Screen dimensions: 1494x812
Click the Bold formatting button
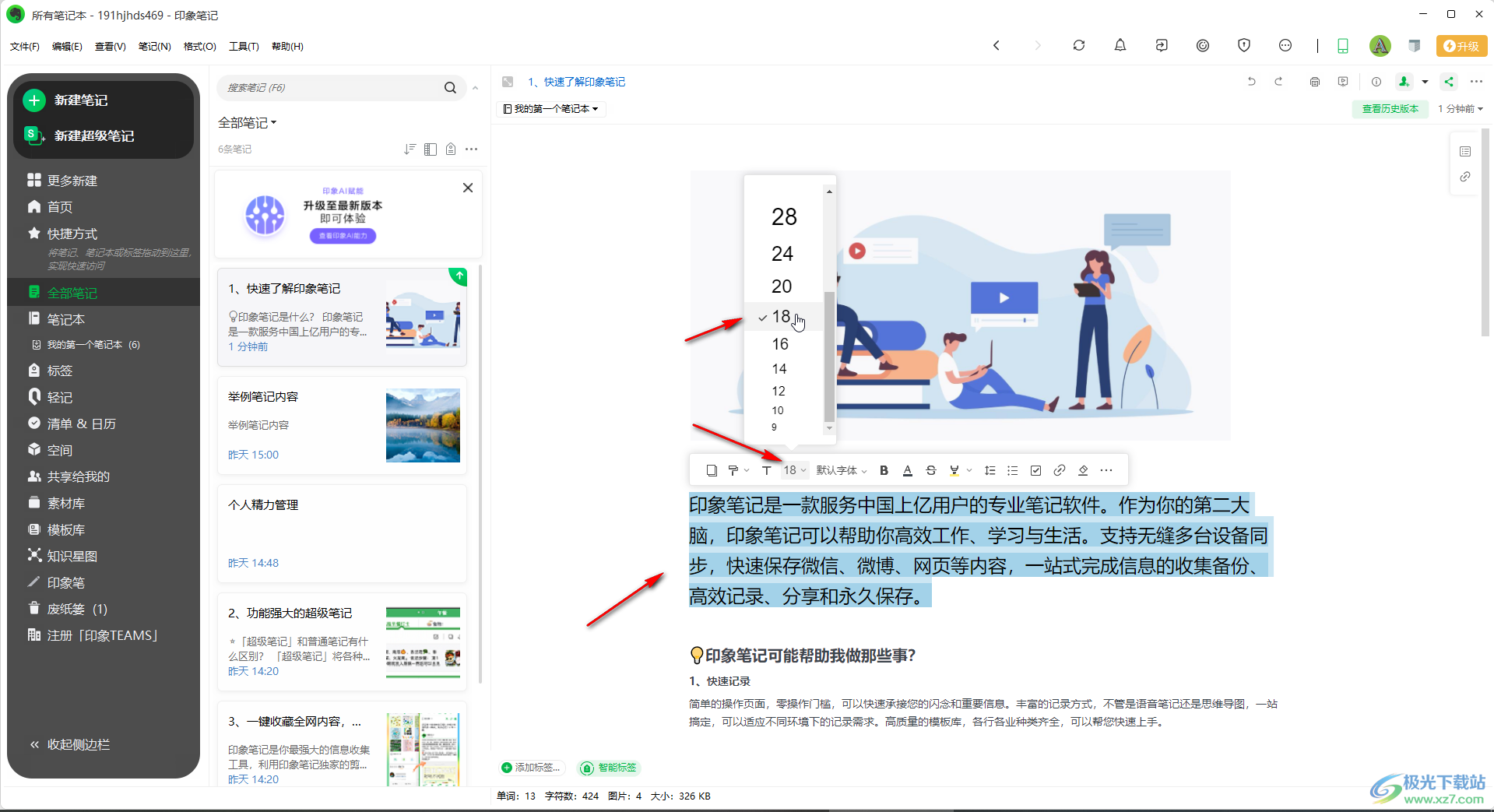884,470
